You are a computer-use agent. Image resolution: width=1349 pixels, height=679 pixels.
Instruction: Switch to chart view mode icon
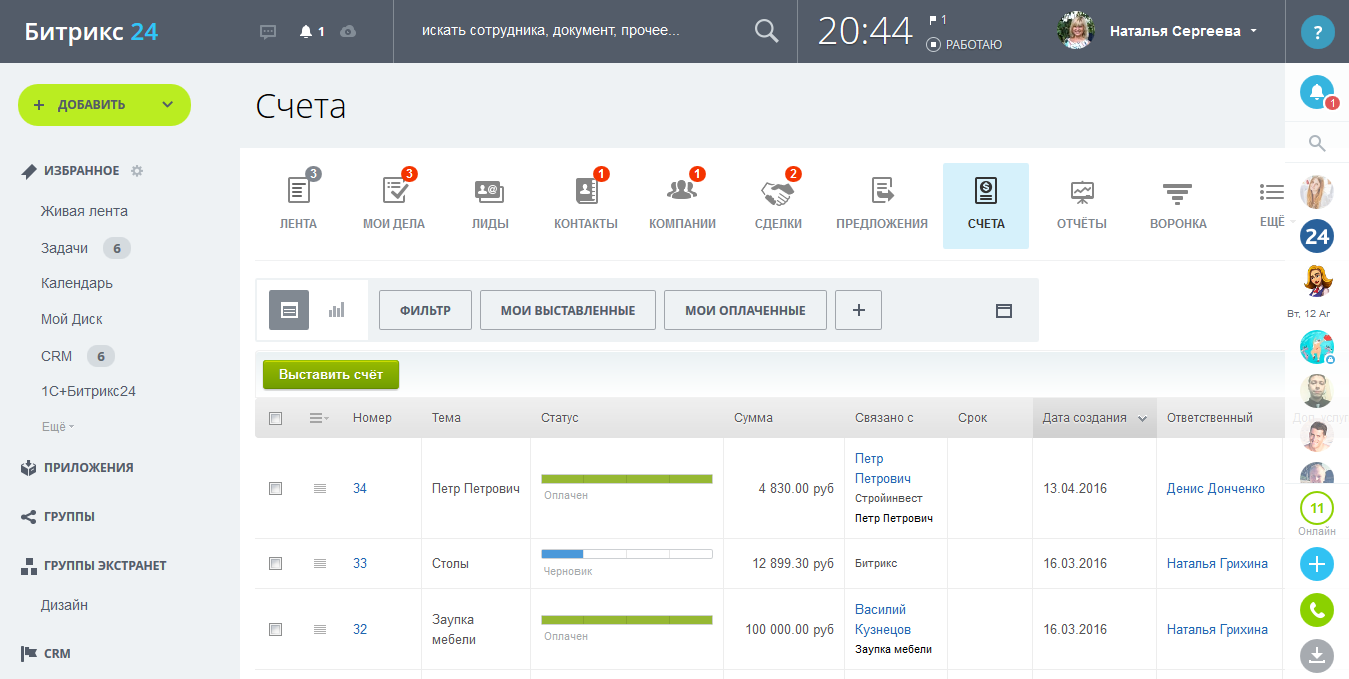(x=336, y=310)
